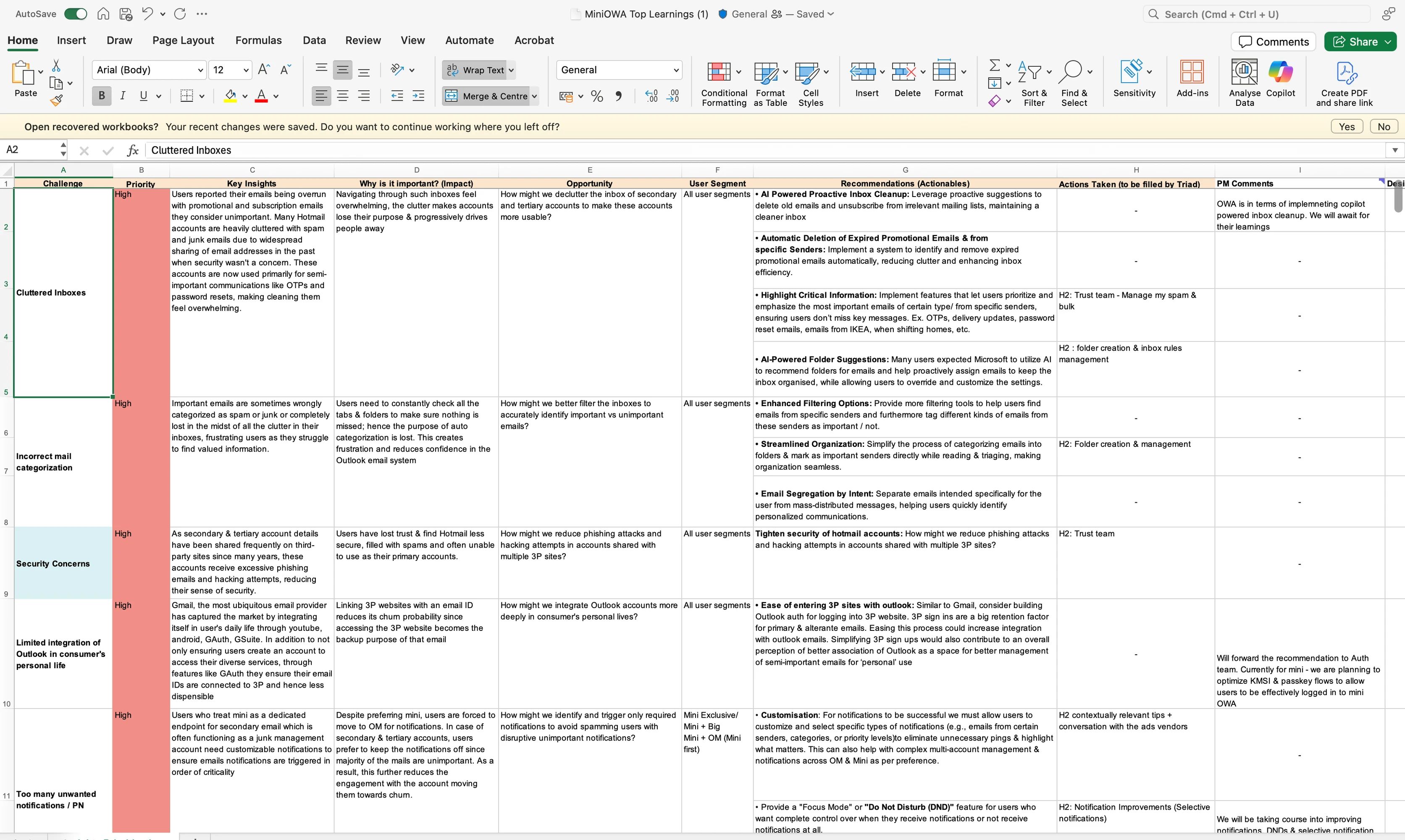Click the Fill Colour bucket icon

pyautogui.click(x=231, y=96)
